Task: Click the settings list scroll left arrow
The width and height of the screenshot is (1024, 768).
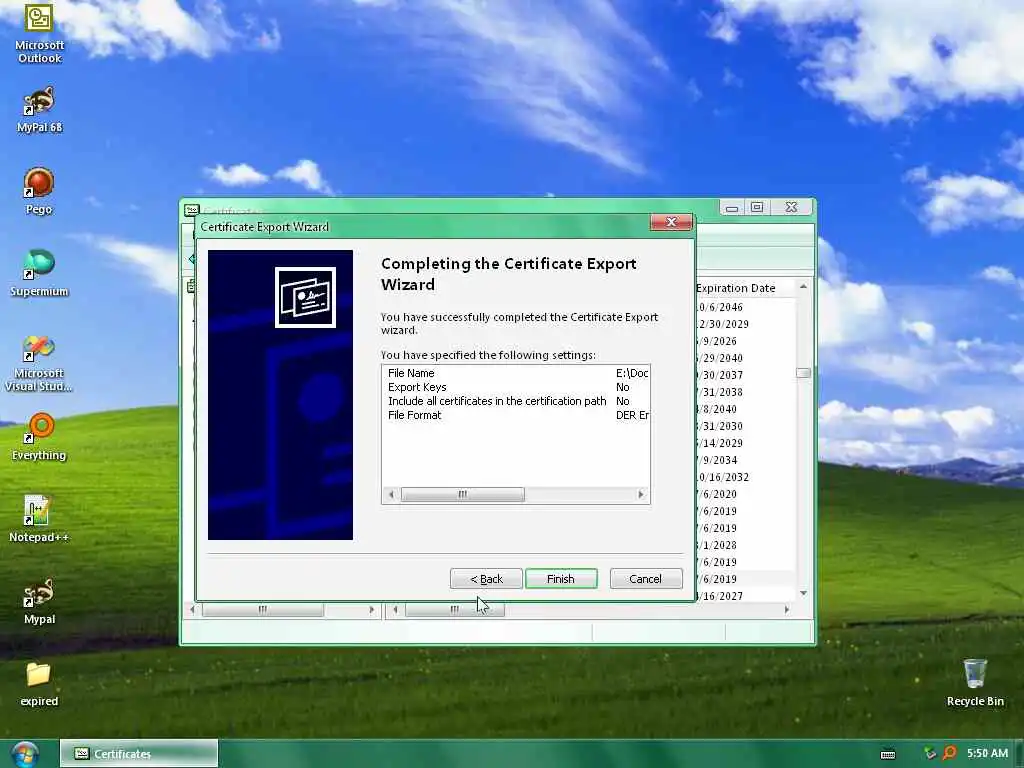Action: click(x=391, y=494)
